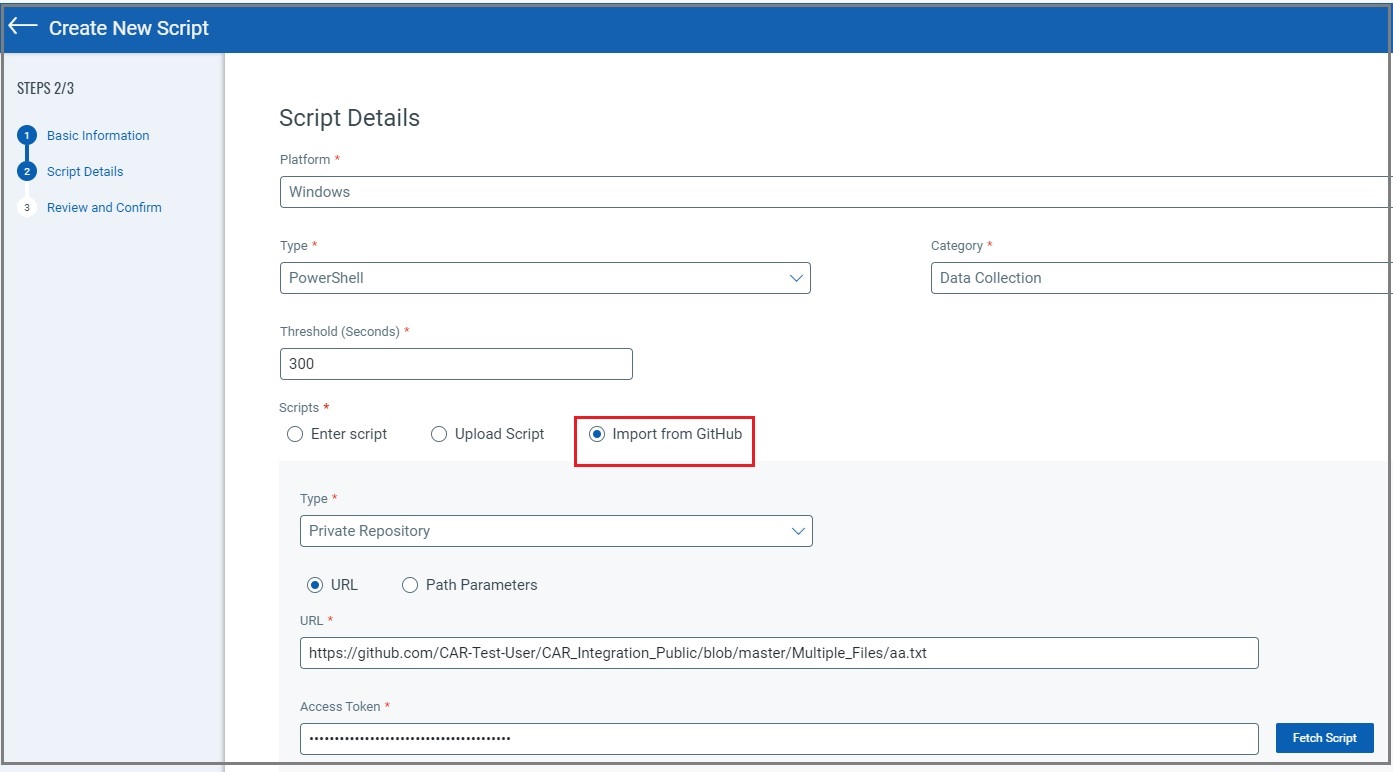1393x772 pixels.
Task: Click the Threshold seconds input field
Action: (x=456, y=364)
